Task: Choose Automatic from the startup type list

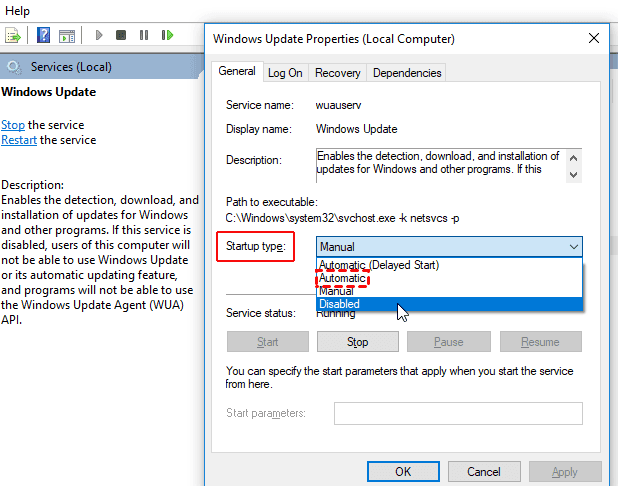Action: [x=449, y=278]
